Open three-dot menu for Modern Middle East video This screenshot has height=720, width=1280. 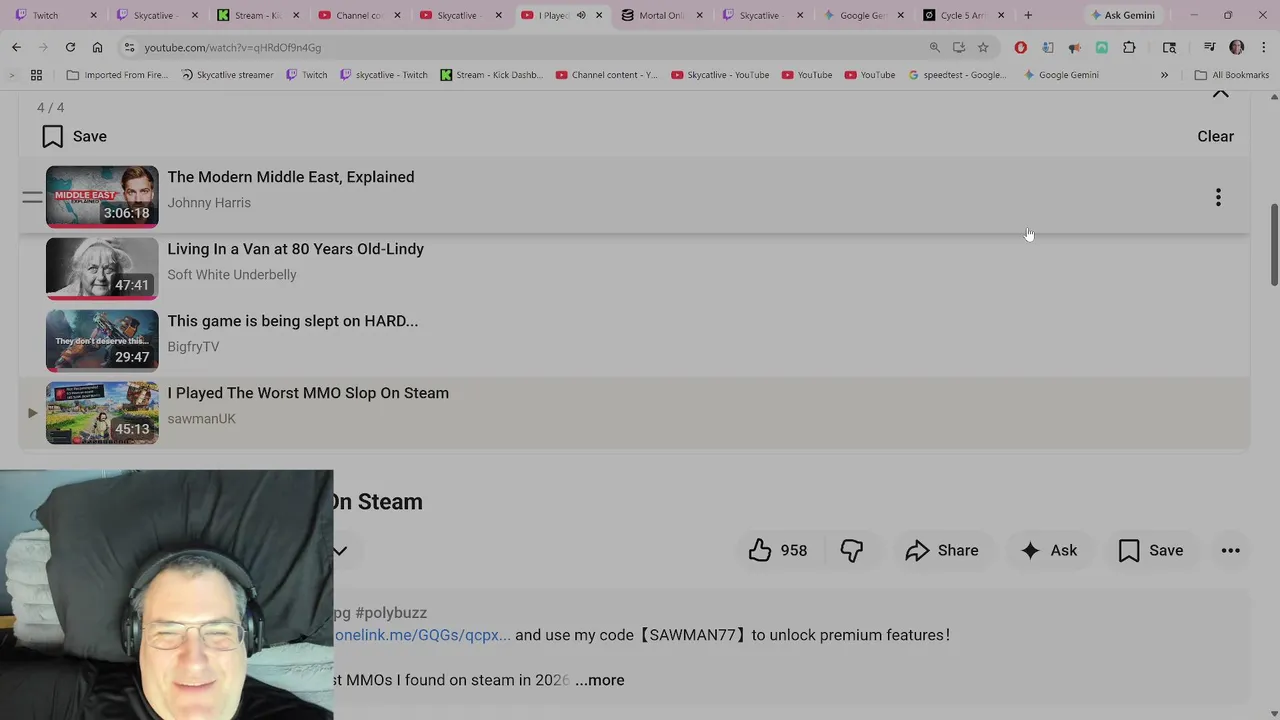click(1218, 197)
